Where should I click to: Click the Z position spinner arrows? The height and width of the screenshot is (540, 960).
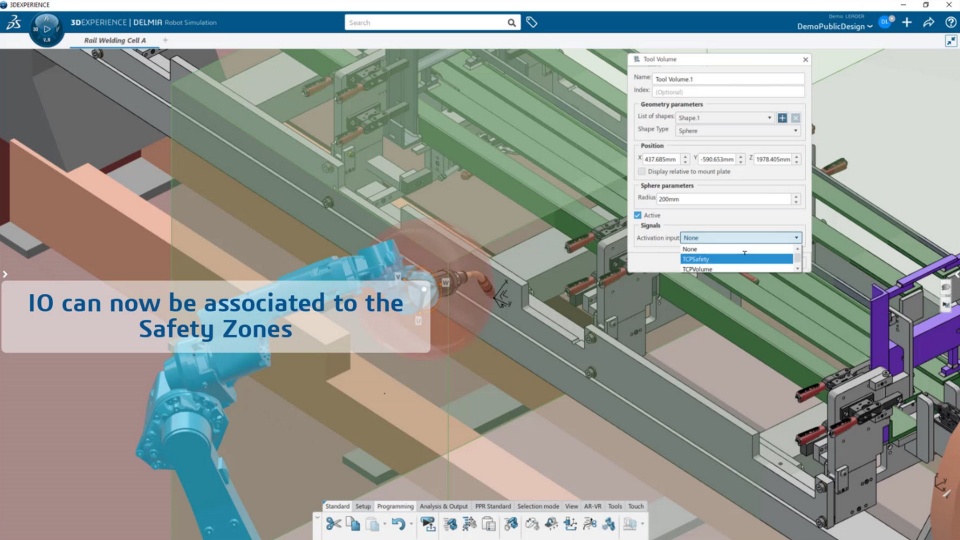coord(797,159)
